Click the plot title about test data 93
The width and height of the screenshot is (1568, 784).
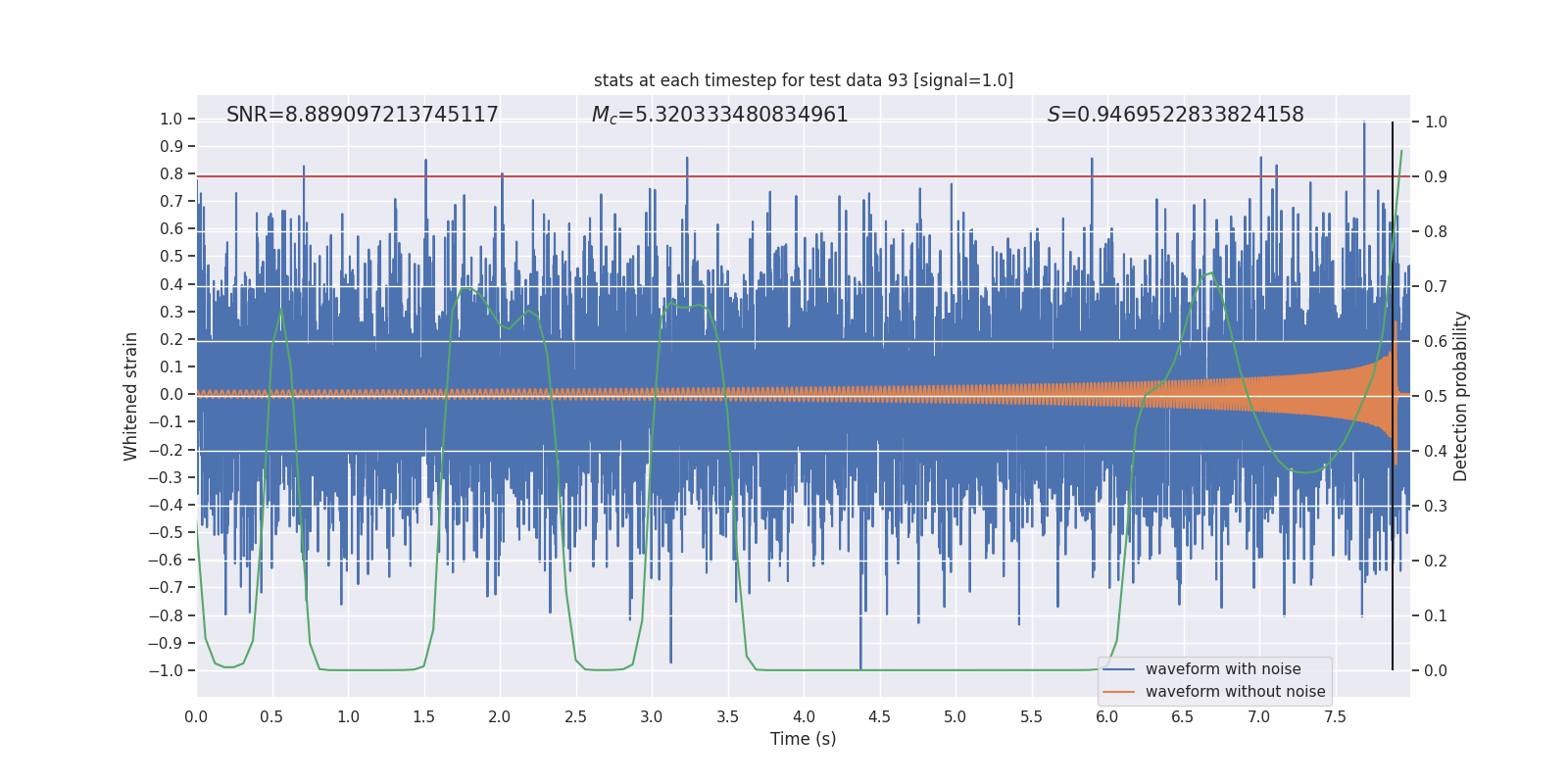point(803,80)
